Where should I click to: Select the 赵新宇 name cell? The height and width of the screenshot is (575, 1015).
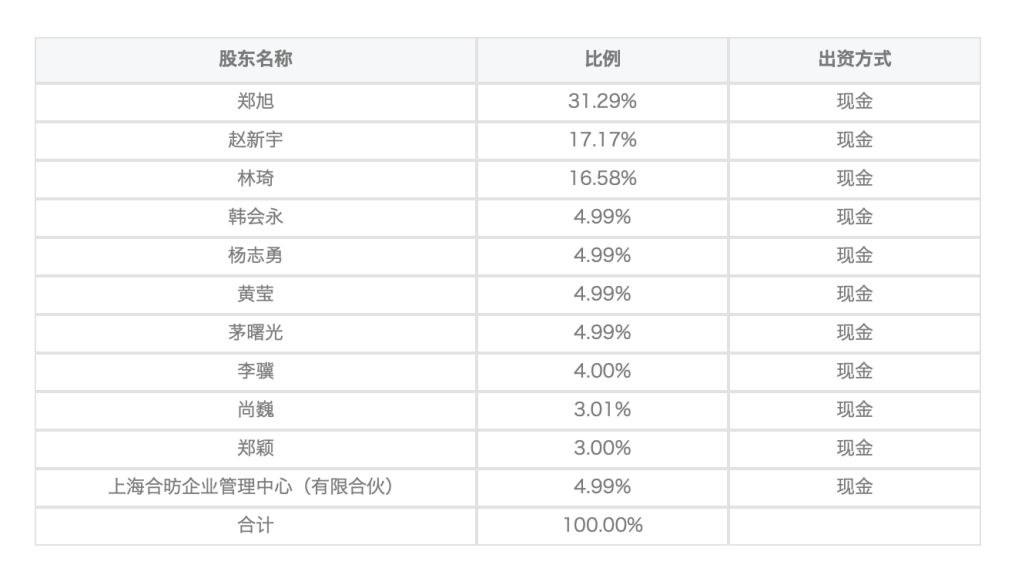(255, 140)
